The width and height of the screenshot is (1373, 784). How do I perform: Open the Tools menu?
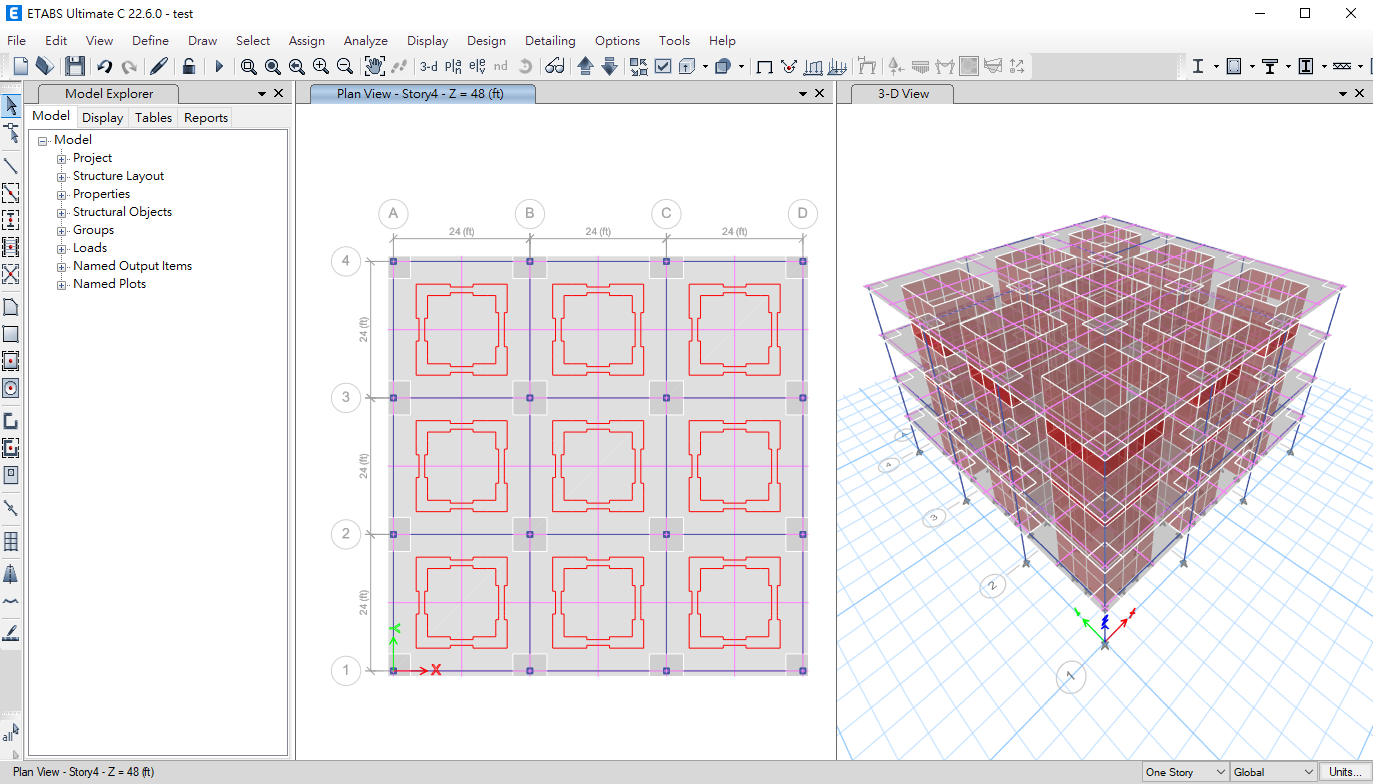(674, 41)
